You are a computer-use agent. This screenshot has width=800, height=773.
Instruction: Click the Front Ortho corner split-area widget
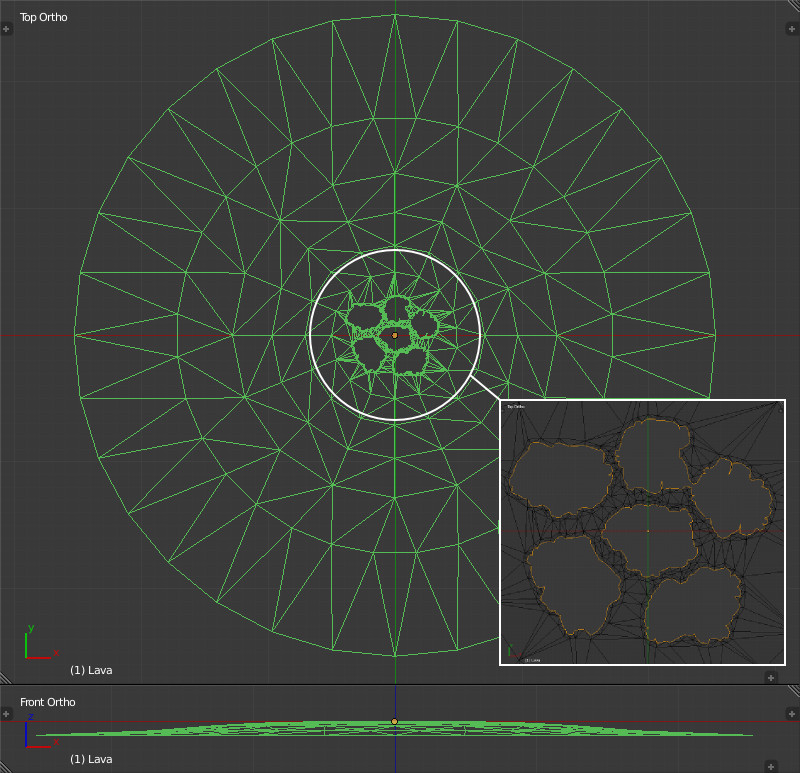tap(793, 691)
